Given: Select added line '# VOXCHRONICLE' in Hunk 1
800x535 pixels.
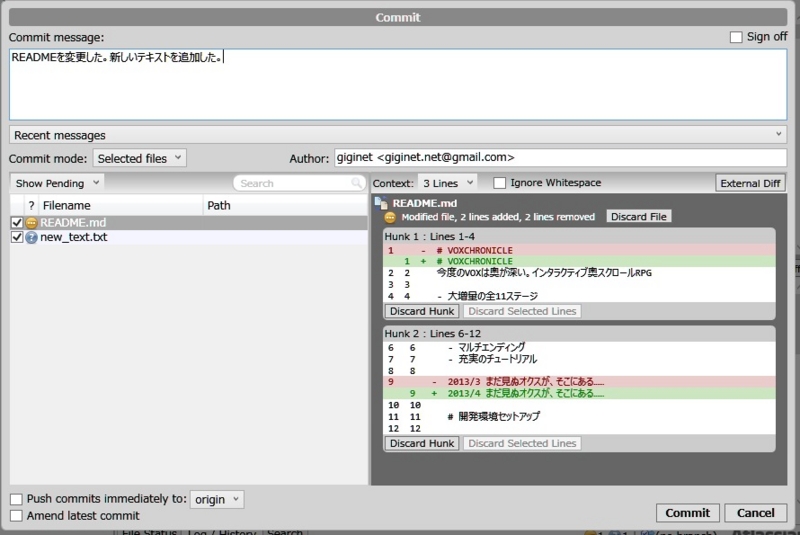Looking at the screenshot, I should click(x=579, y=262).
